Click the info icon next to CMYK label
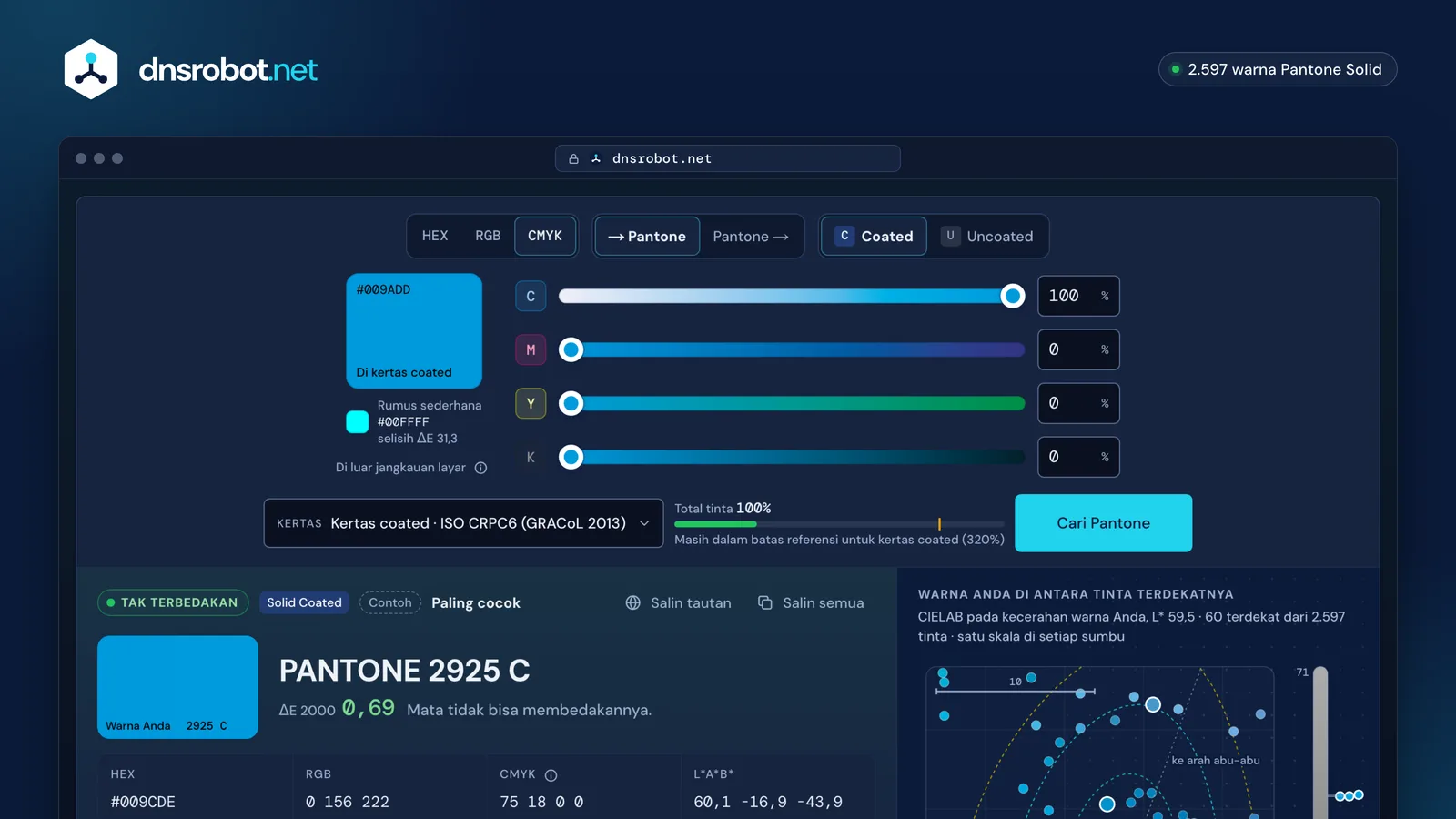Image resolution: width=1456 pixels, height=819 pixels. click(551, 775)
